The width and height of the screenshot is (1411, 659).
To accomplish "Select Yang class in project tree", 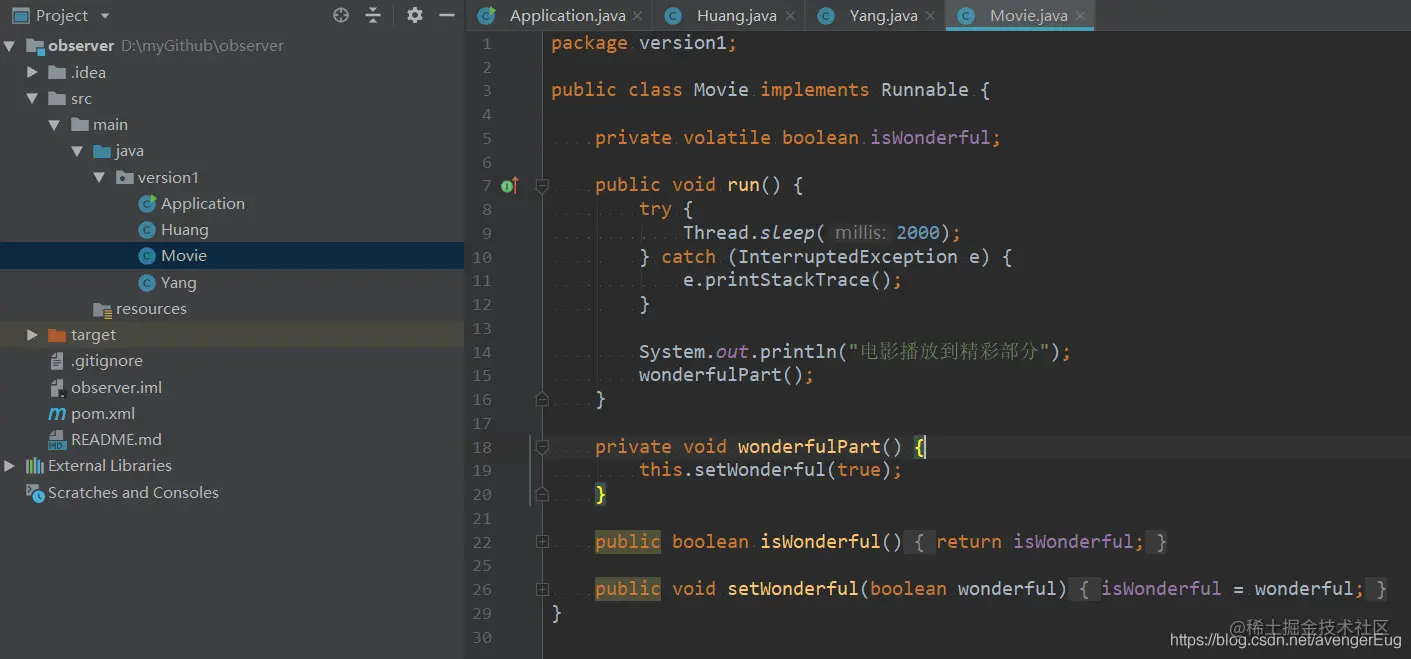I will tap(178, 282).
